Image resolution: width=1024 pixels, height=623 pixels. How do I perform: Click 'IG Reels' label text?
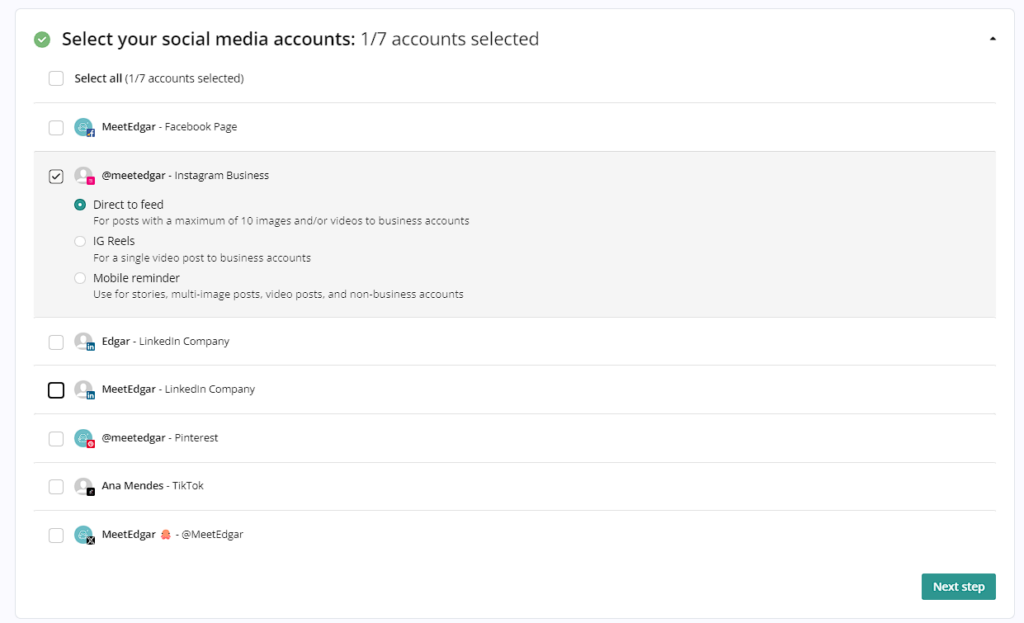114,241
